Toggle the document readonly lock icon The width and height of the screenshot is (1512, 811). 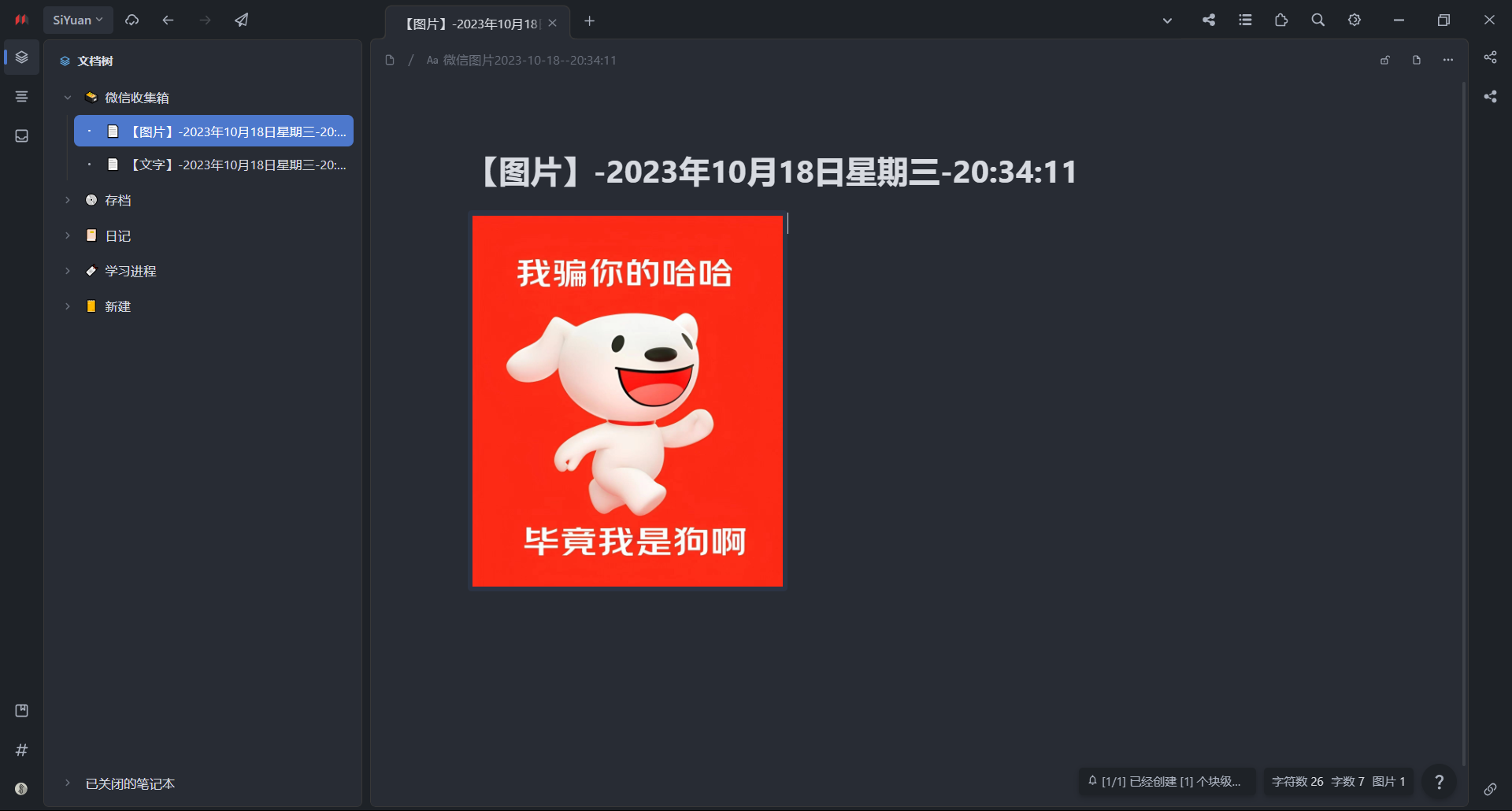click(1384, 59)
